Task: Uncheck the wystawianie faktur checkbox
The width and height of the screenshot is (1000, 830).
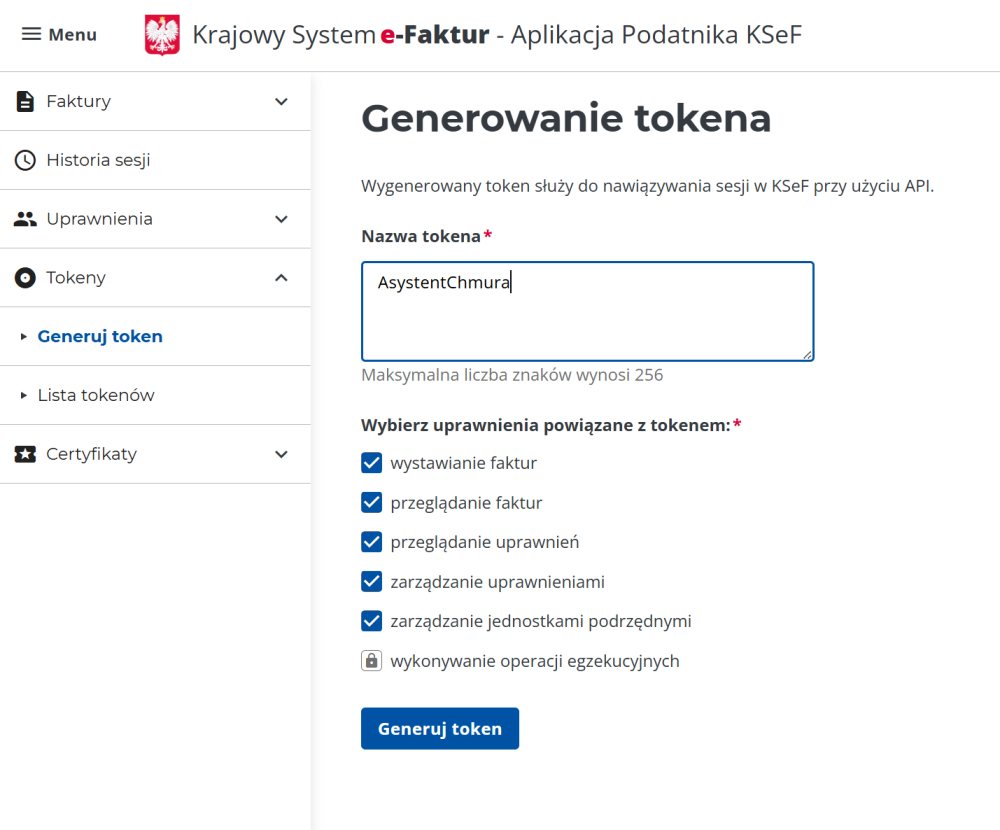Action: pos(372,463)
